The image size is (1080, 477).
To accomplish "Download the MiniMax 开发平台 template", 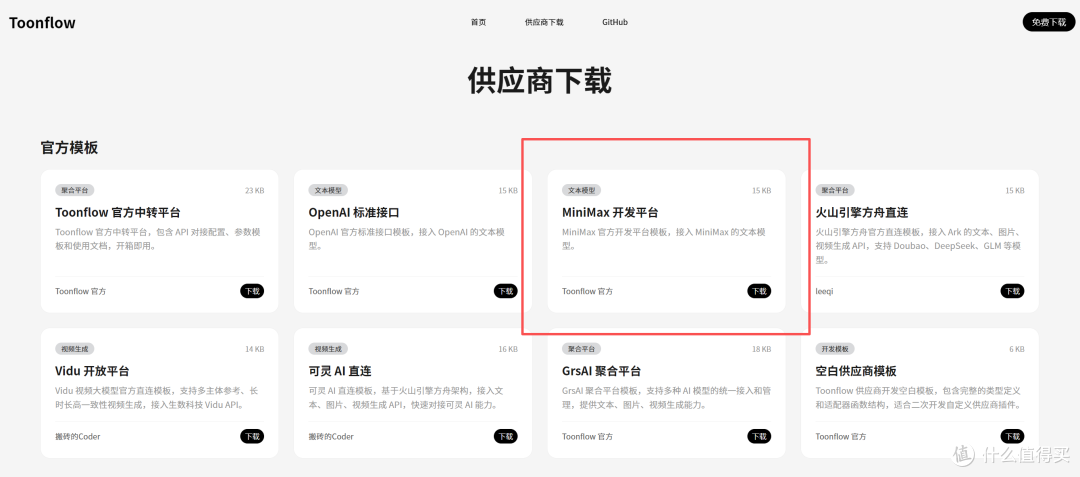I will (x=759, y=291).
